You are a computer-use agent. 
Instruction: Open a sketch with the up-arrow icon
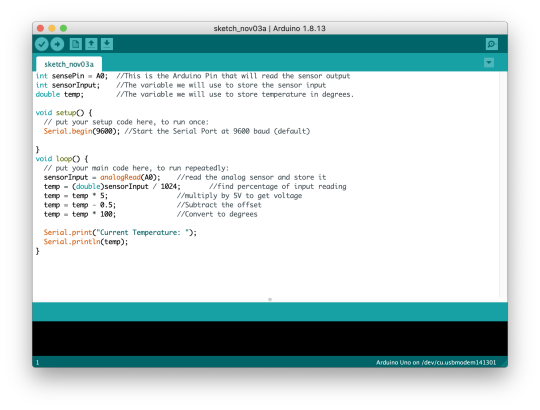click(x=91, y=44)
